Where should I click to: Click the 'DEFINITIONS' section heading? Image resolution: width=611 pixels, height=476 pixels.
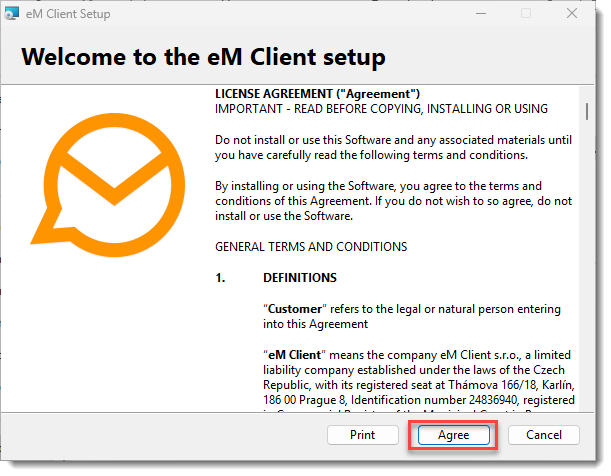coord(300,278)
